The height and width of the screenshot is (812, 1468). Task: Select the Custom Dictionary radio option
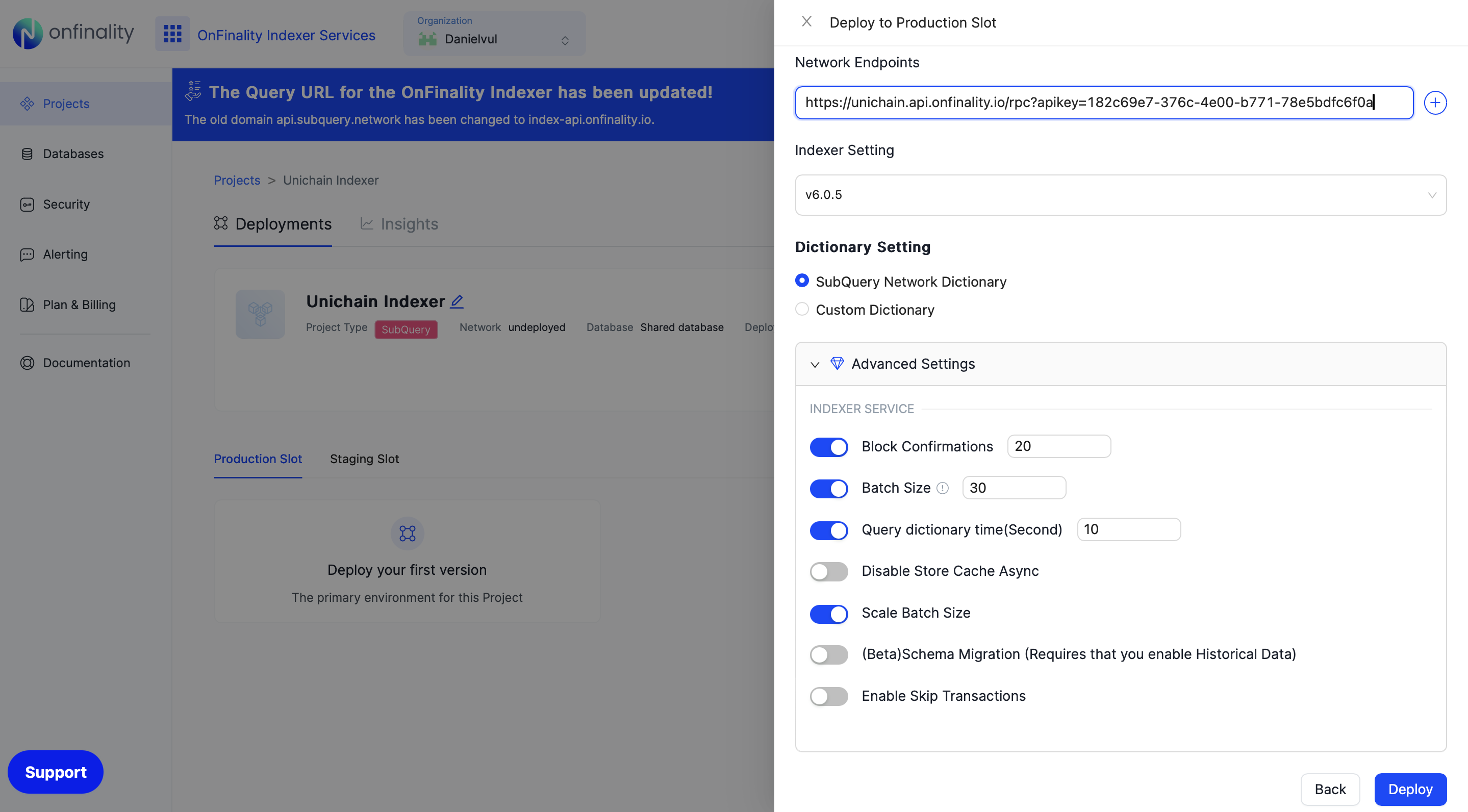point(802,310)
